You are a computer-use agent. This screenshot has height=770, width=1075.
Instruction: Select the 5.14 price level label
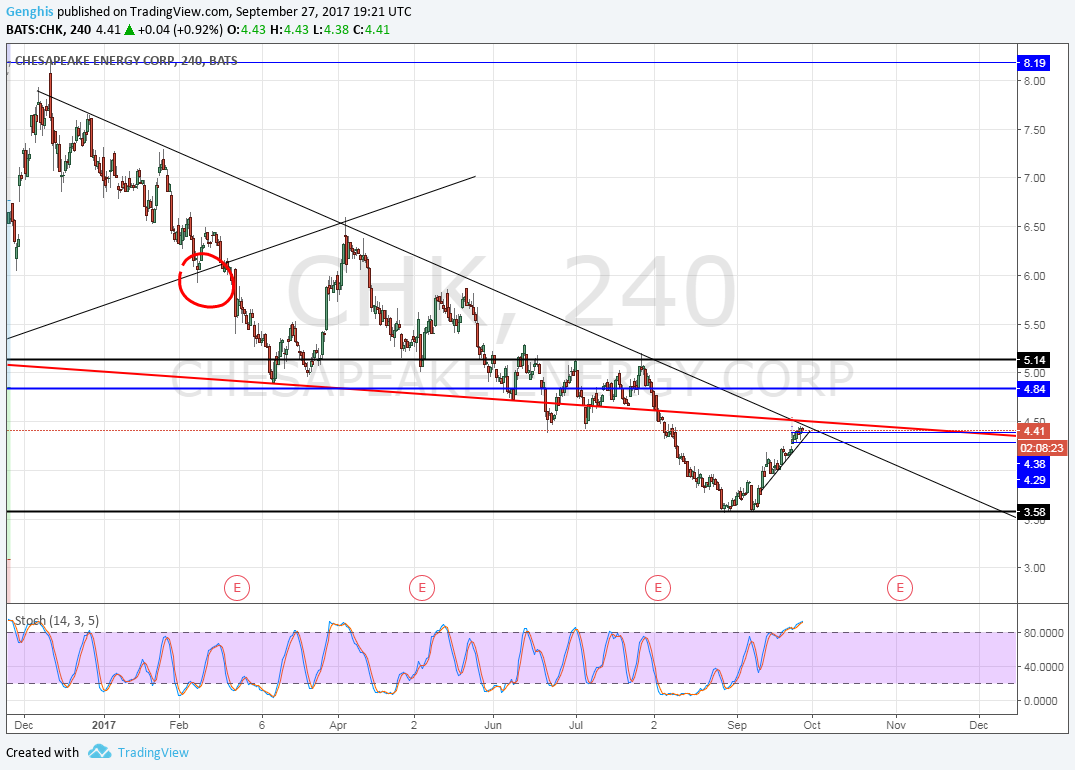[x=1033, y=360]
